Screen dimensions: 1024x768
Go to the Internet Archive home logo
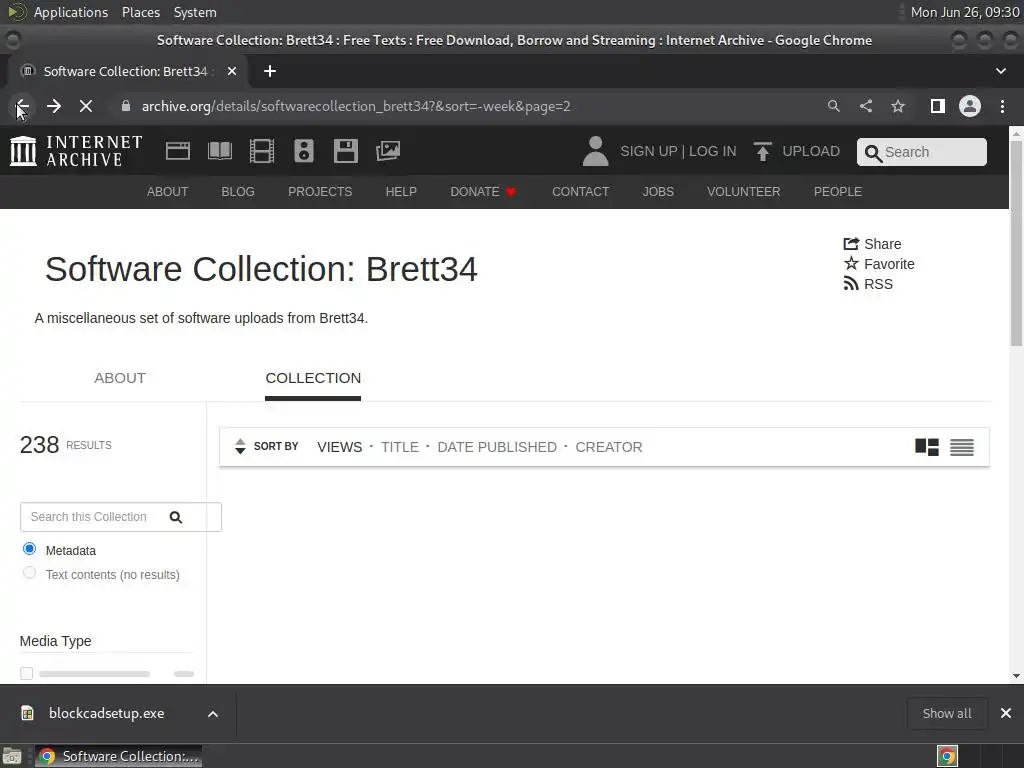click(76, 151)
